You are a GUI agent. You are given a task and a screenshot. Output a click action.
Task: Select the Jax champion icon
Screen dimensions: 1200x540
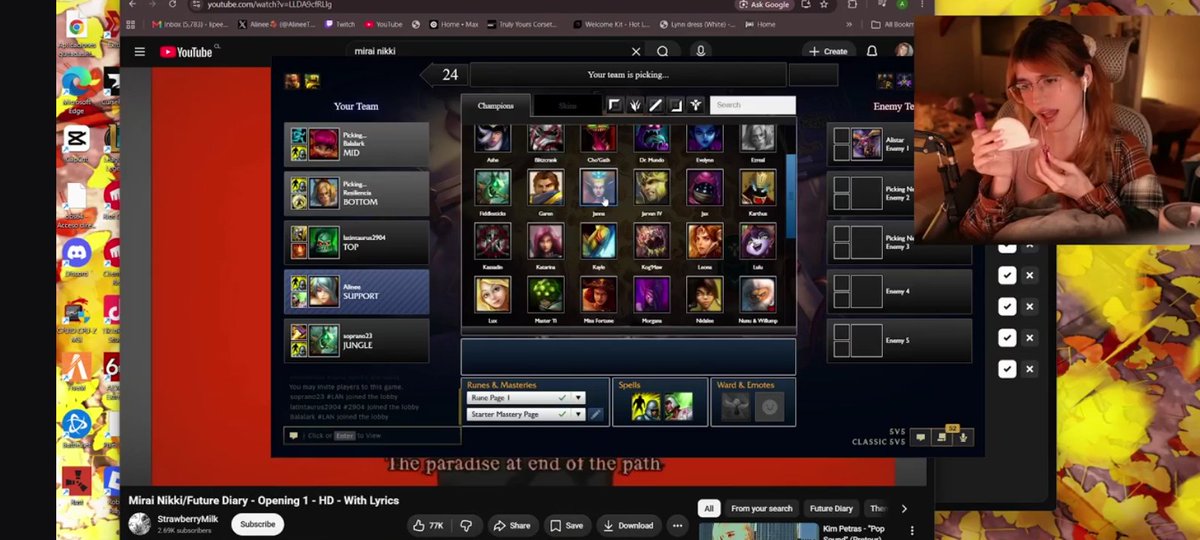point(705,187)
